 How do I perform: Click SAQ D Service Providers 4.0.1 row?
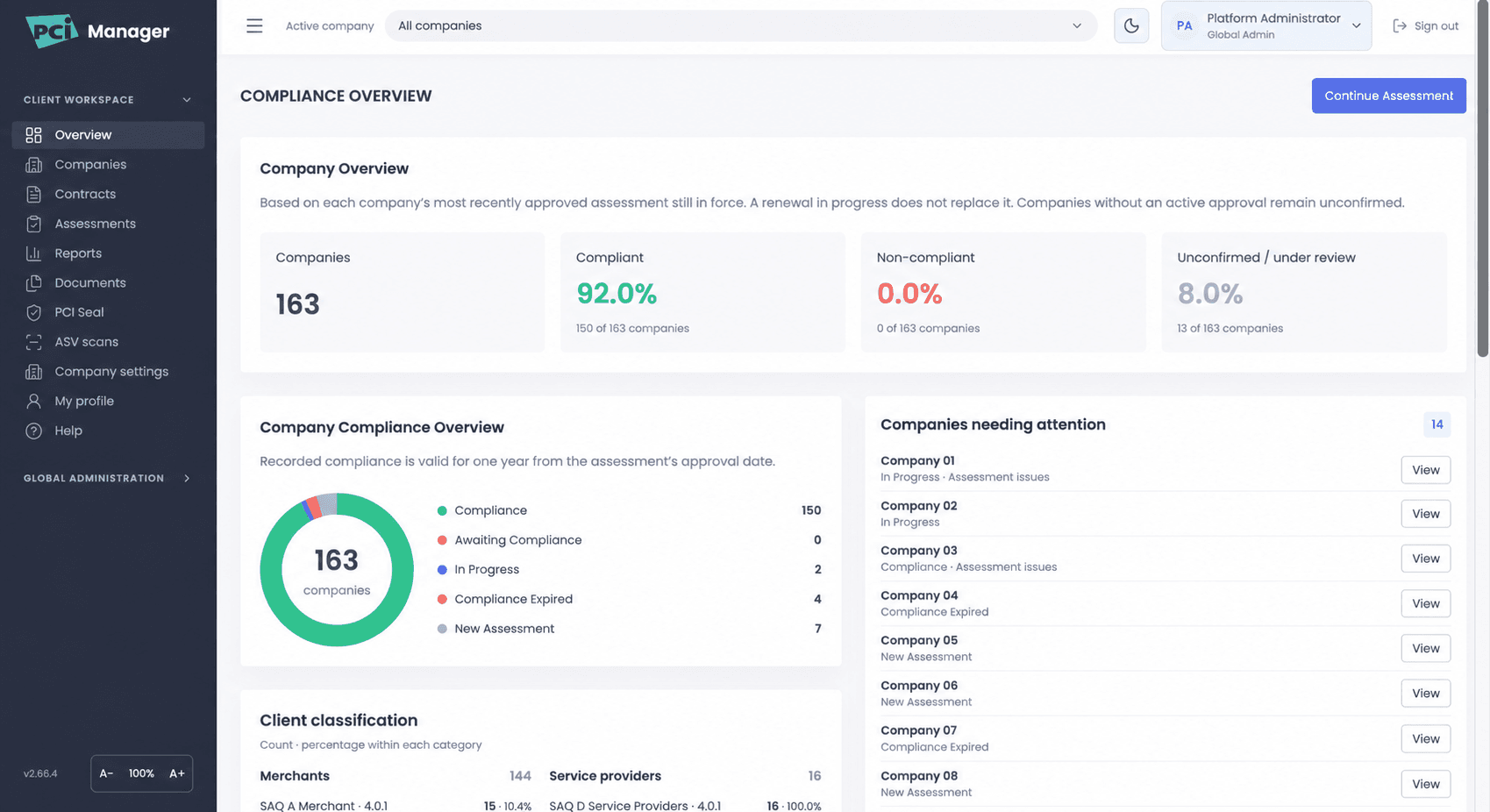pyautogui.click(x=685, y=806)
